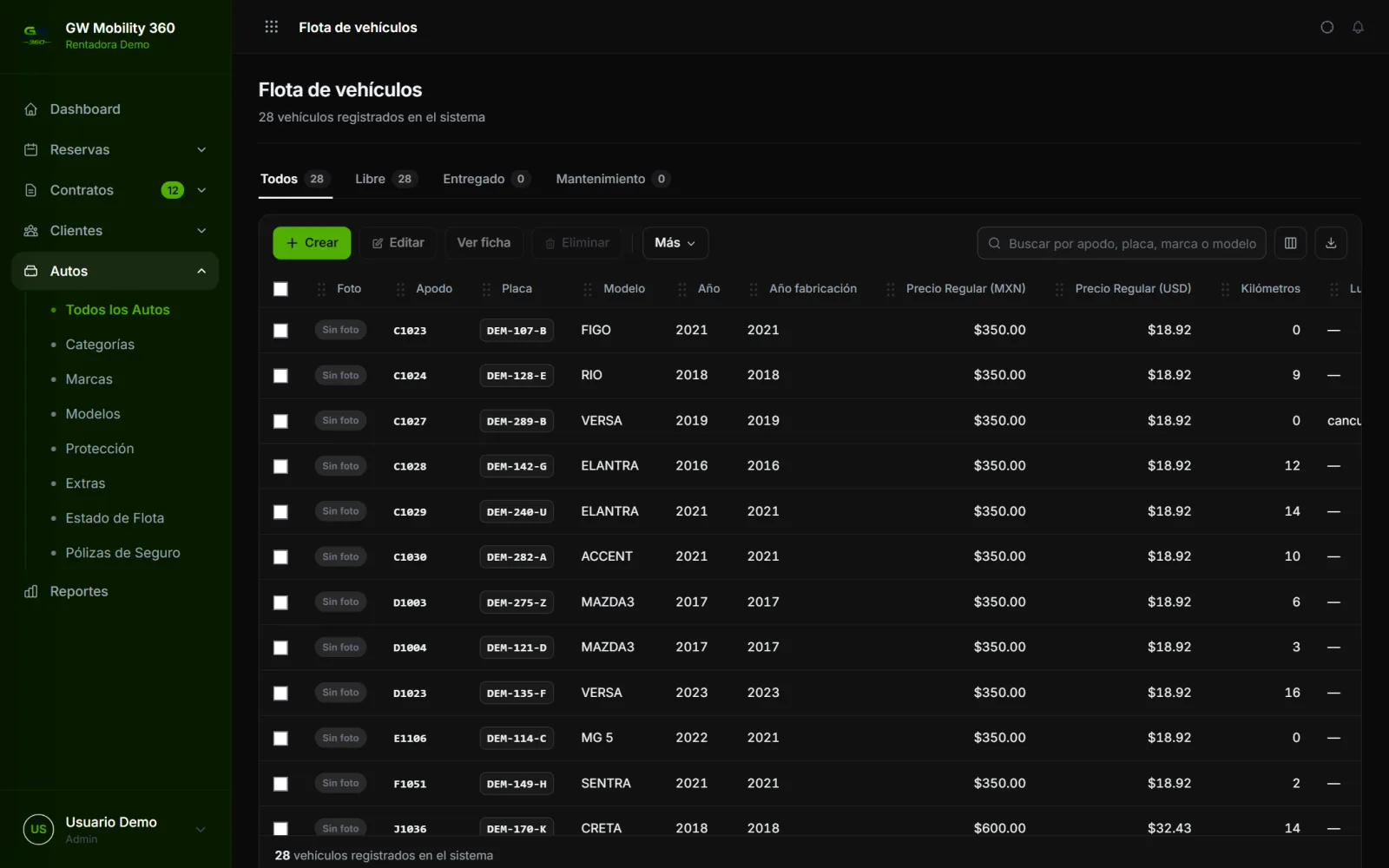Viewport: 1389px width, 868px height.
Task: Open Categorías in the Autos submenu
Action: tap(100, 345)
